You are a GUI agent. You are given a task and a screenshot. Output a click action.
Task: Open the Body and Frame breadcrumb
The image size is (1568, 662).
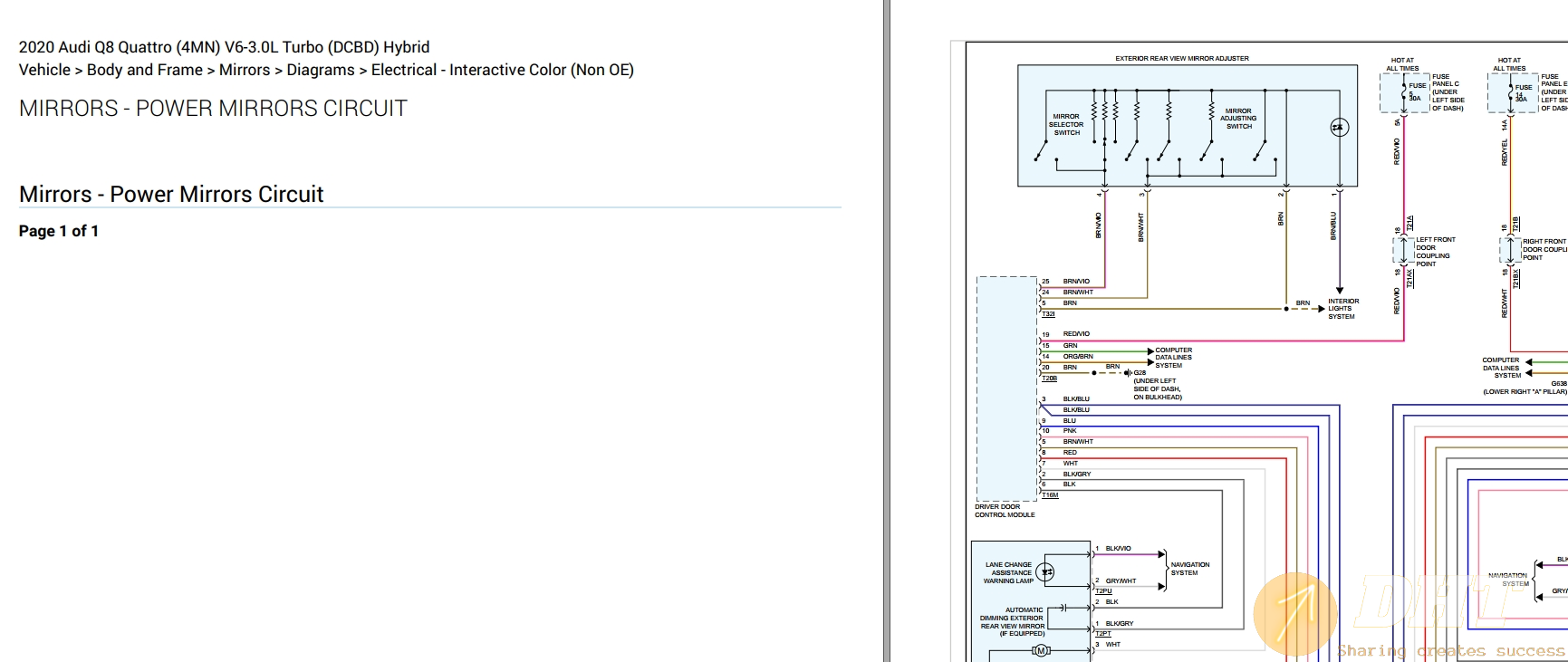click(145, 70)
